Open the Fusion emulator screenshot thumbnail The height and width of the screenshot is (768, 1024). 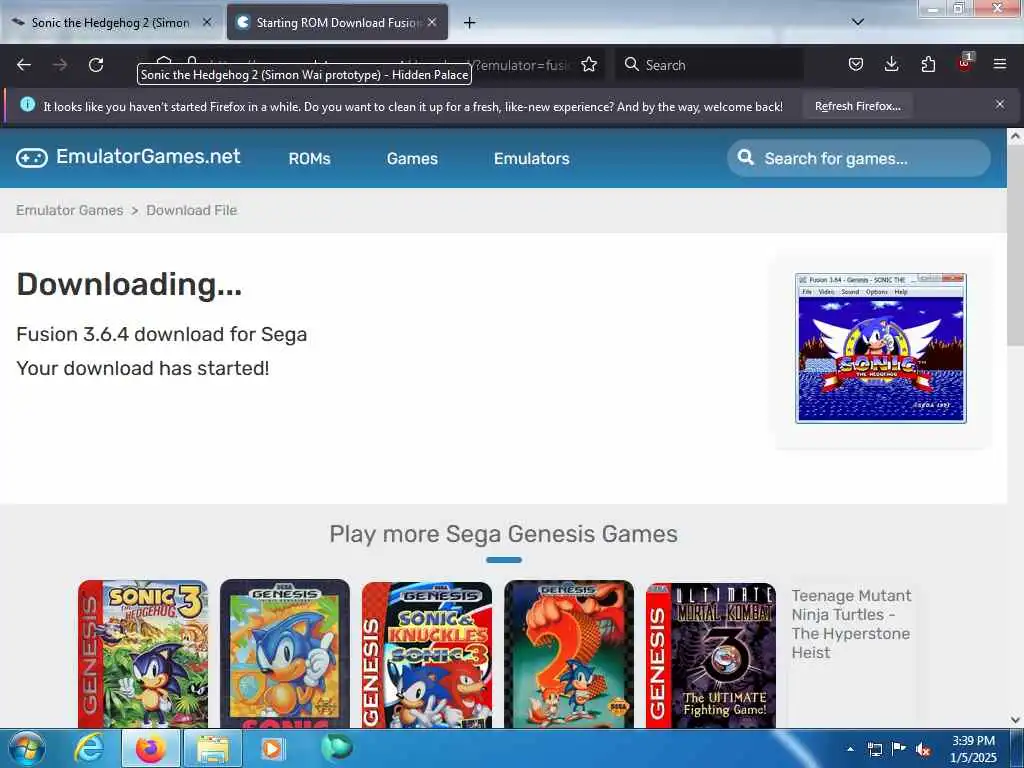tap(880, 348)
